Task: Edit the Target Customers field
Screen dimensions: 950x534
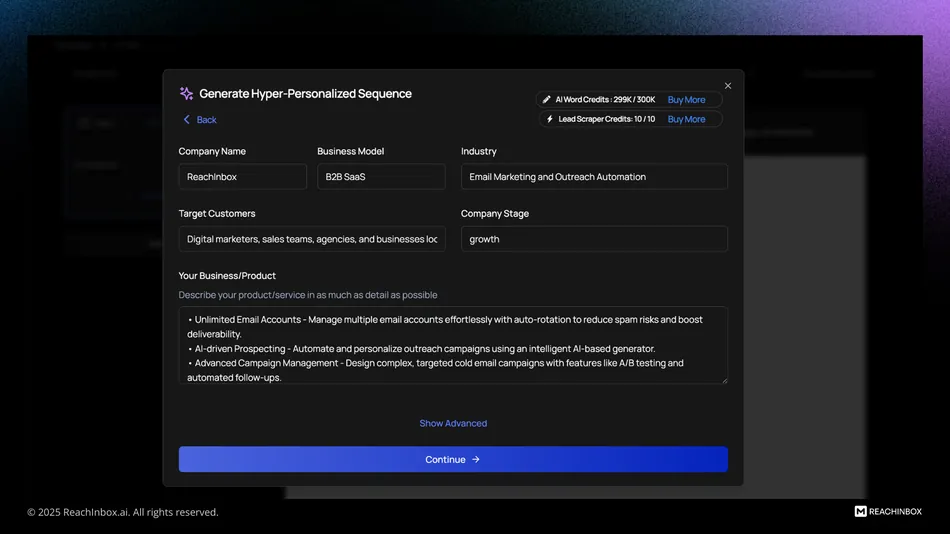Action: pos(312,239)
